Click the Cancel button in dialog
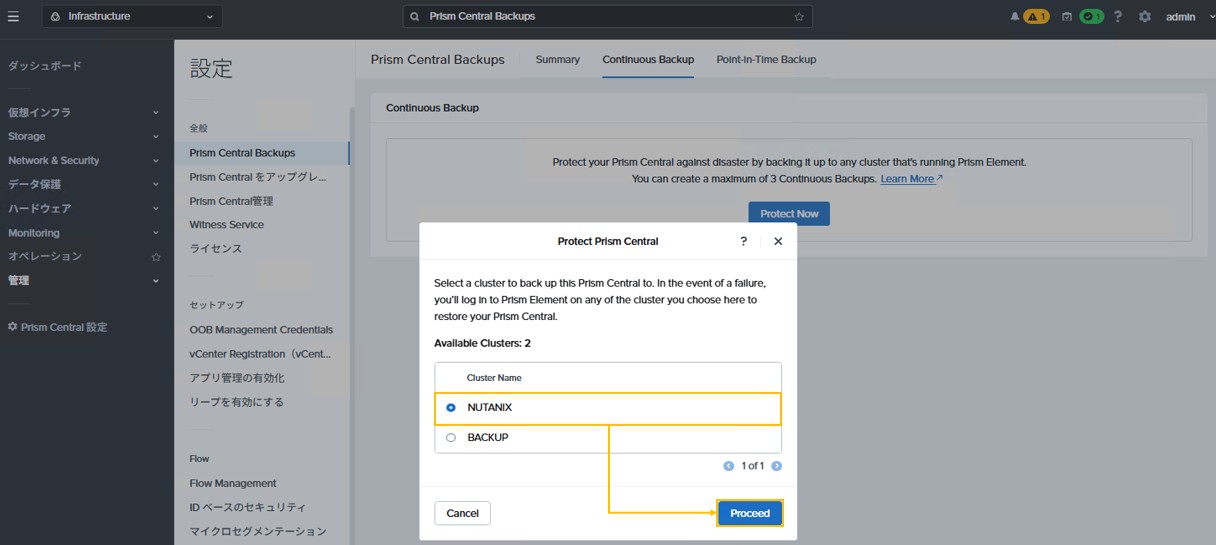1216x545 pixels. (462, 513)
